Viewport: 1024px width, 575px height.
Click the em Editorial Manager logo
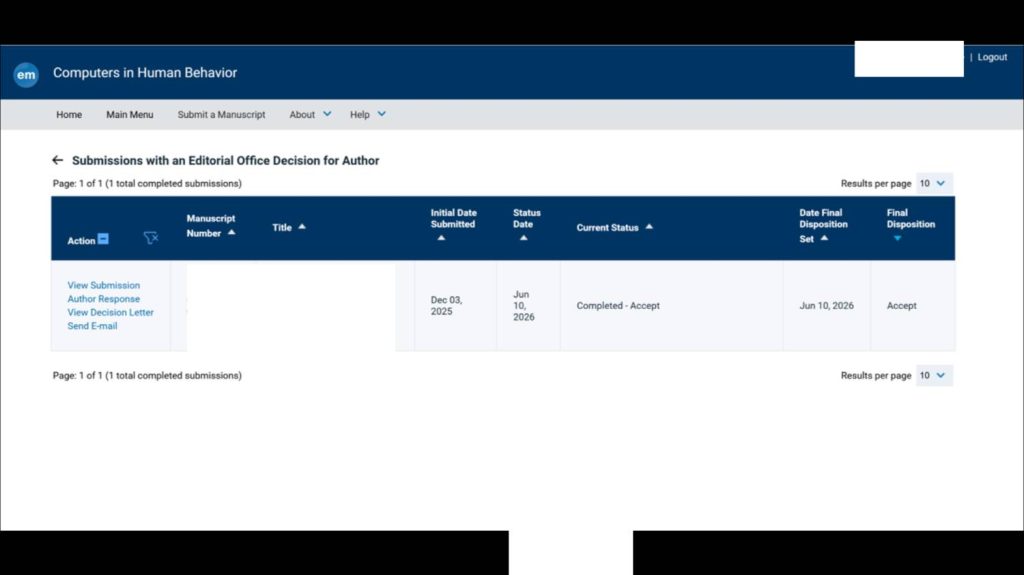point(26,74)
